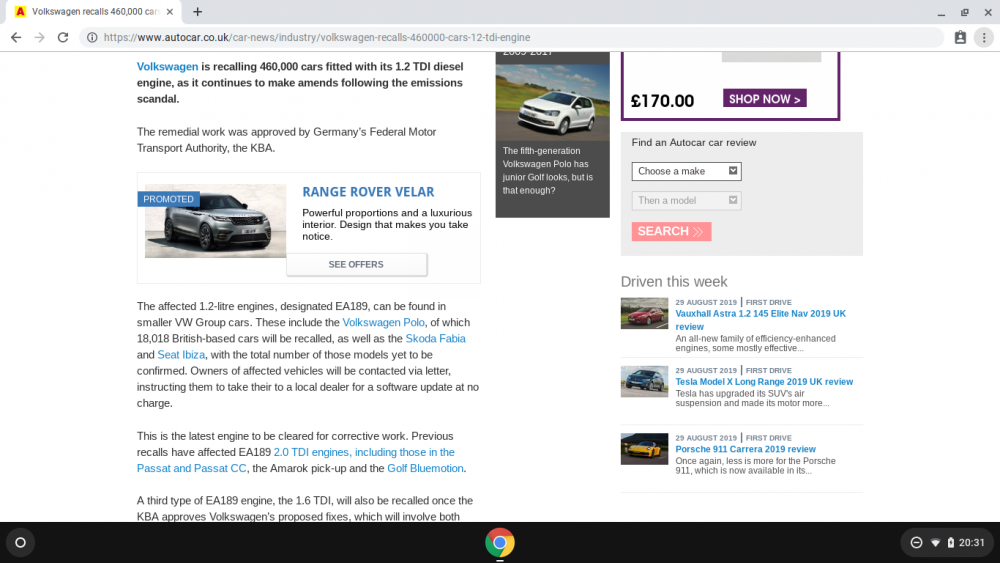Expand the Then a model dropdown
Viewport: 1000px width, 563px height.
(x=686, y=200)
